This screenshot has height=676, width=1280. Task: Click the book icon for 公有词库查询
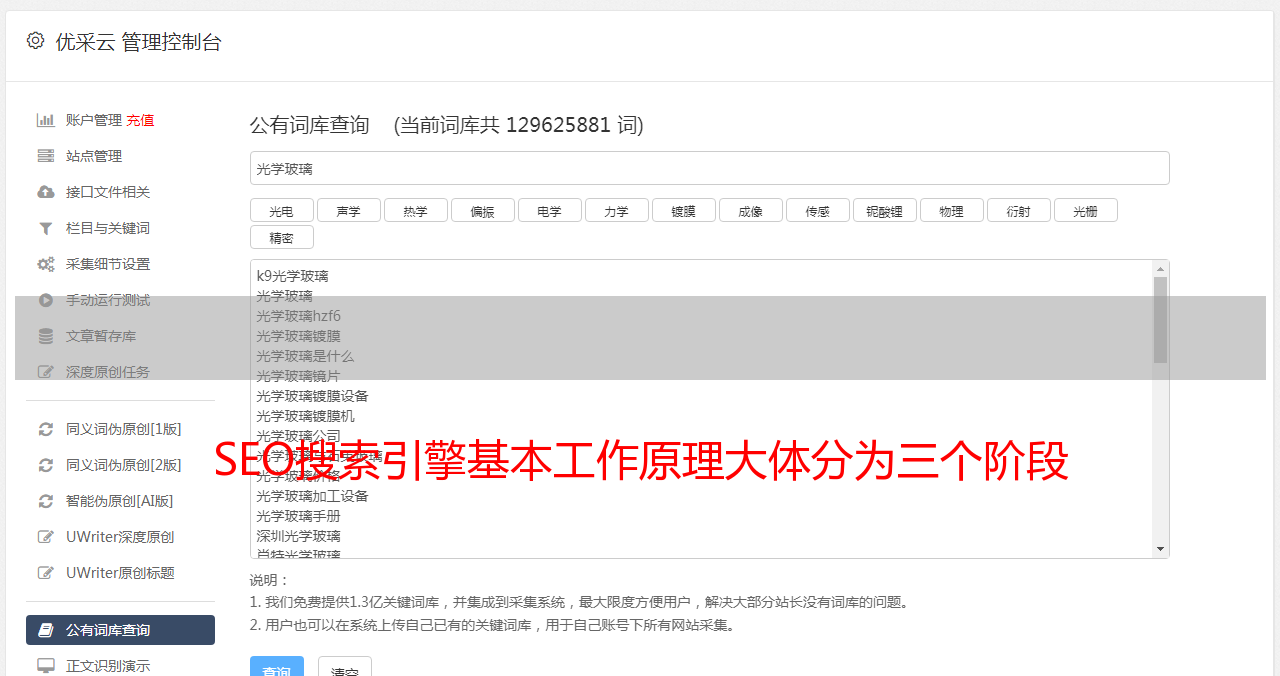(x=46, y=630)
